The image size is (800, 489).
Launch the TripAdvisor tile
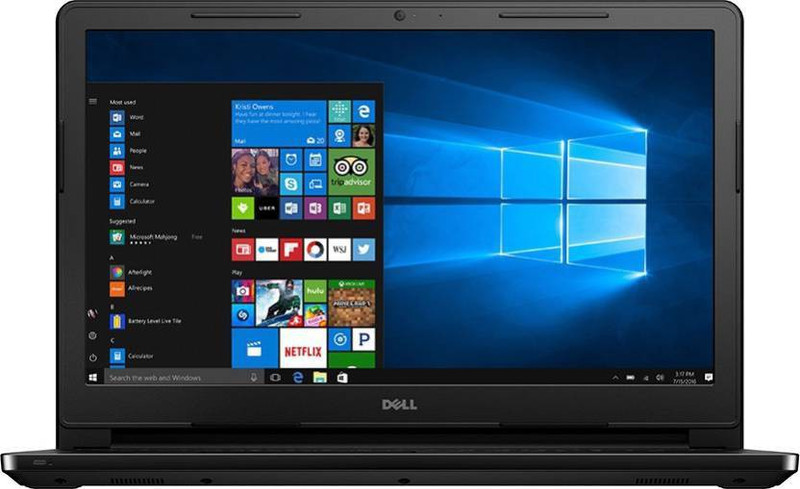[352, 172]
